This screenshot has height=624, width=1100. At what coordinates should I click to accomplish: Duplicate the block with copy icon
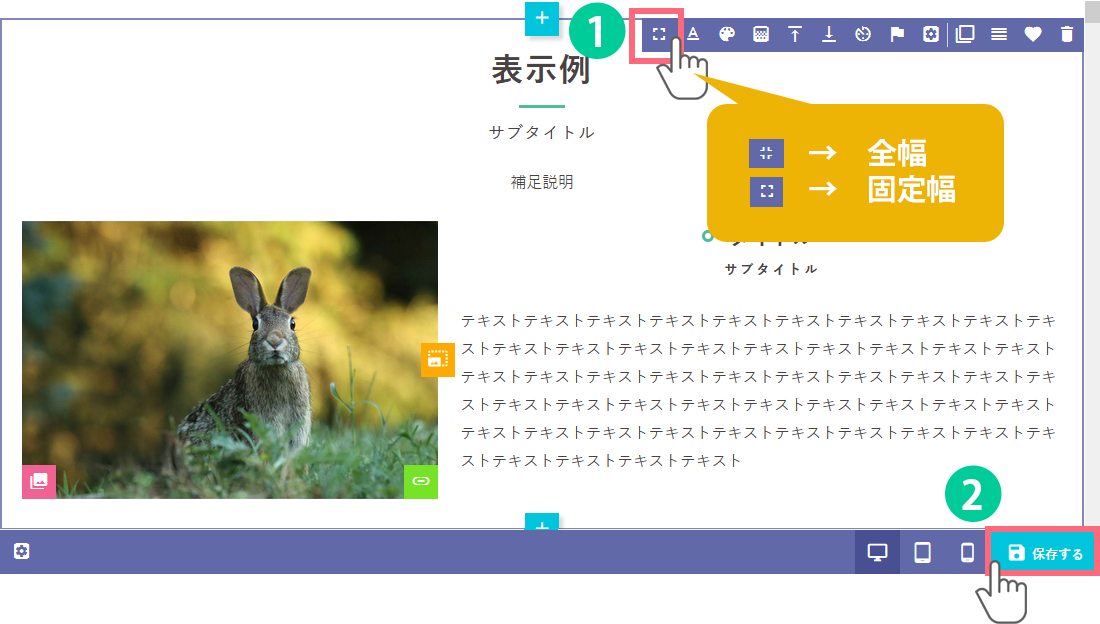(x=965, y=34)
